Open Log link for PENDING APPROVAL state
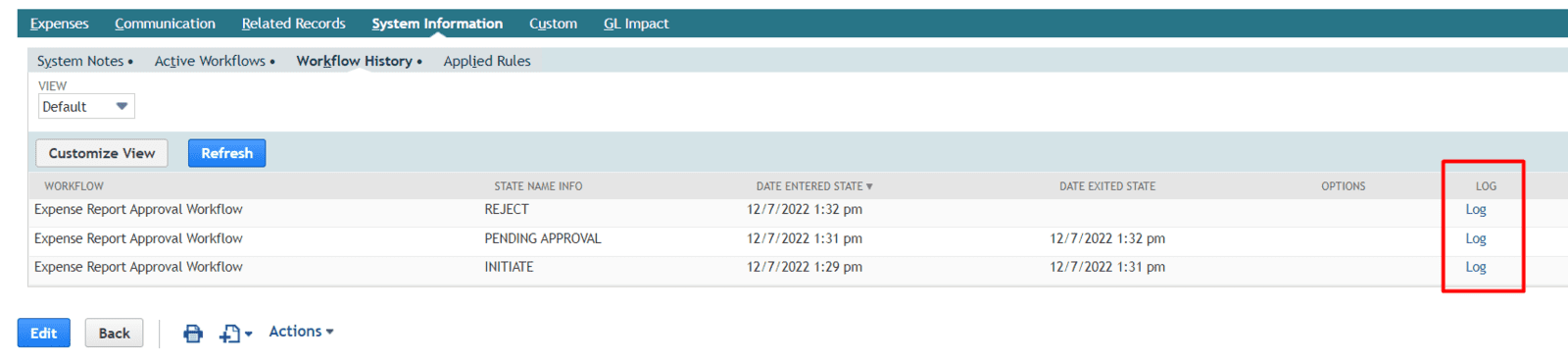 [1476, 238]
